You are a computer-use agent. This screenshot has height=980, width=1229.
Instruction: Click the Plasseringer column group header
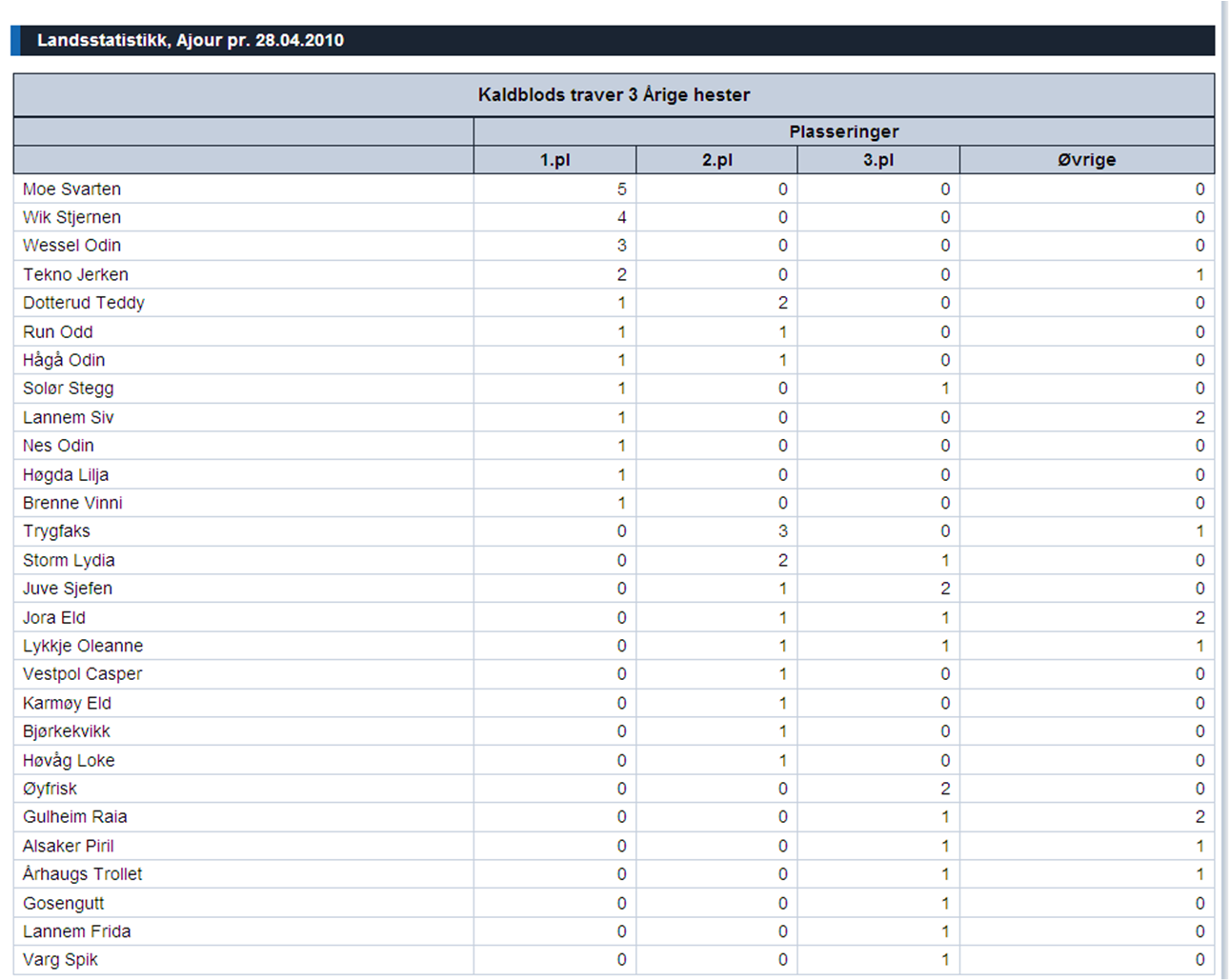[x=843, y=131]
